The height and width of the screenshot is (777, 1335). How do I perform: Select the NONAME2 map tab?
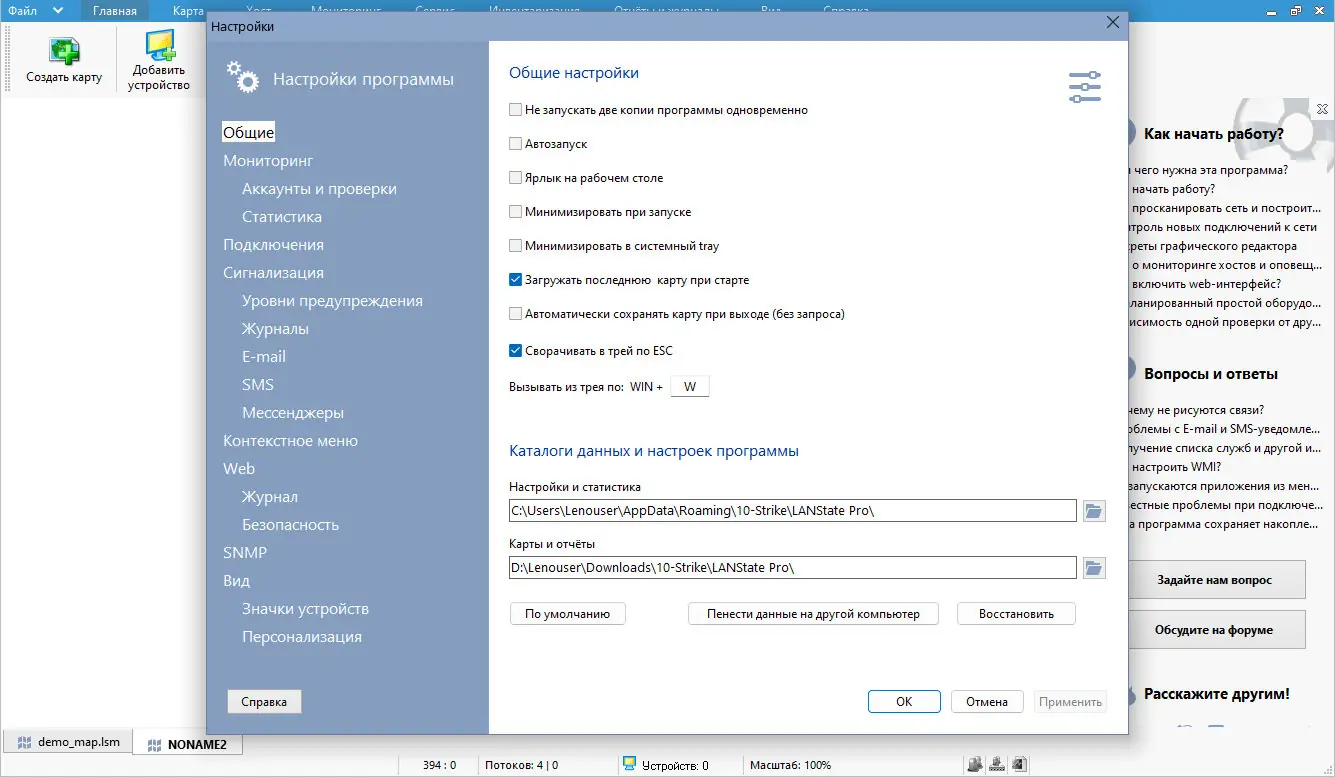point(187,745)
